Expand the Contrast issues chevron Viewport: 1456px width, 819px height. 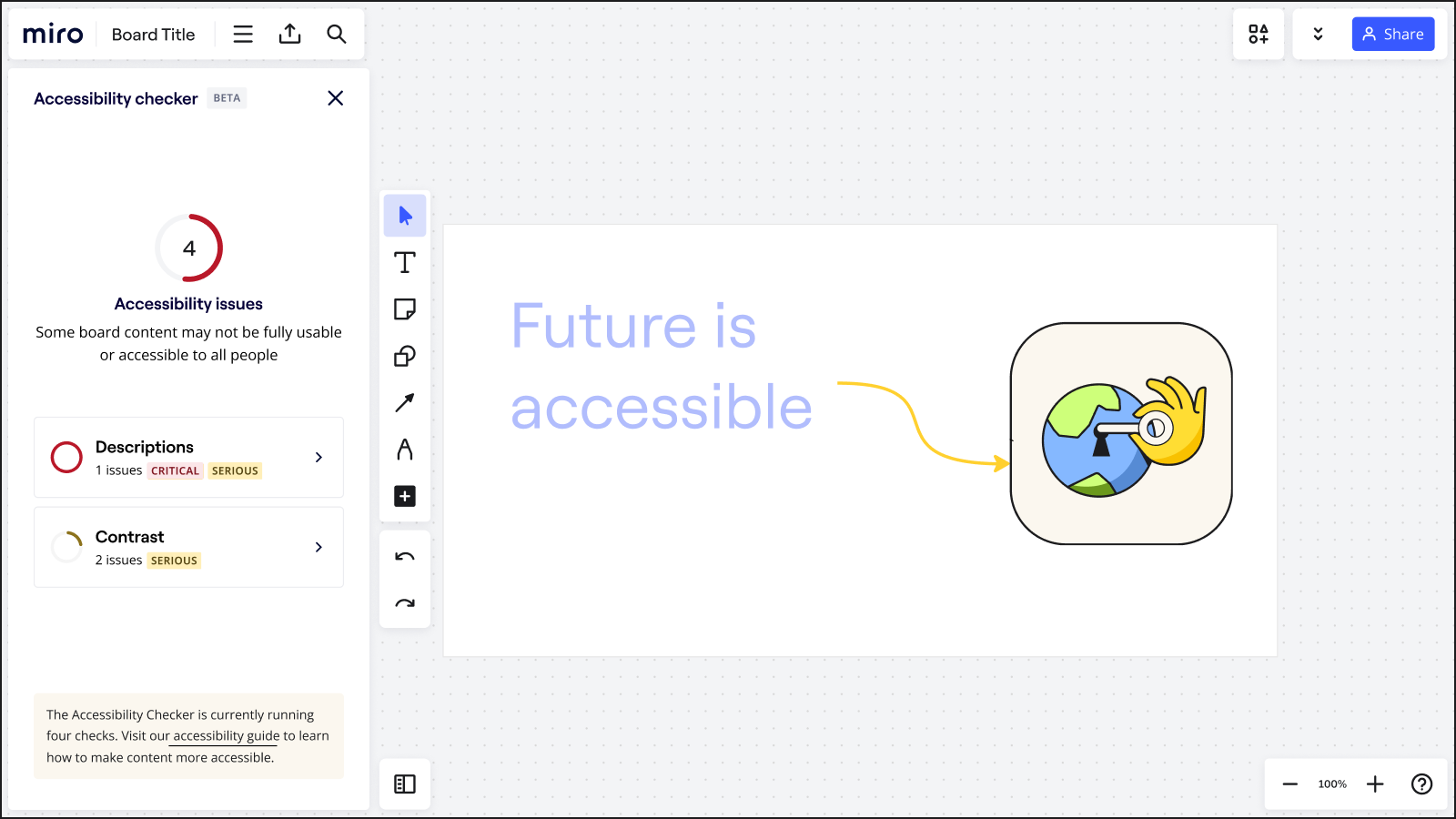click(318, 547)
